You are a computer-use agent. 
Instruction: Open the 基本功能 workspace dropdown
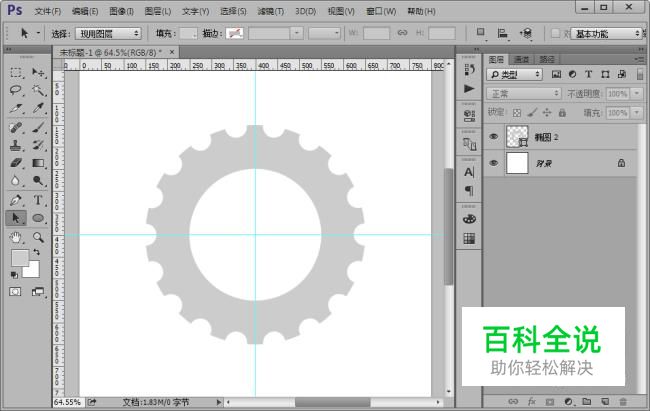(607, 34)
